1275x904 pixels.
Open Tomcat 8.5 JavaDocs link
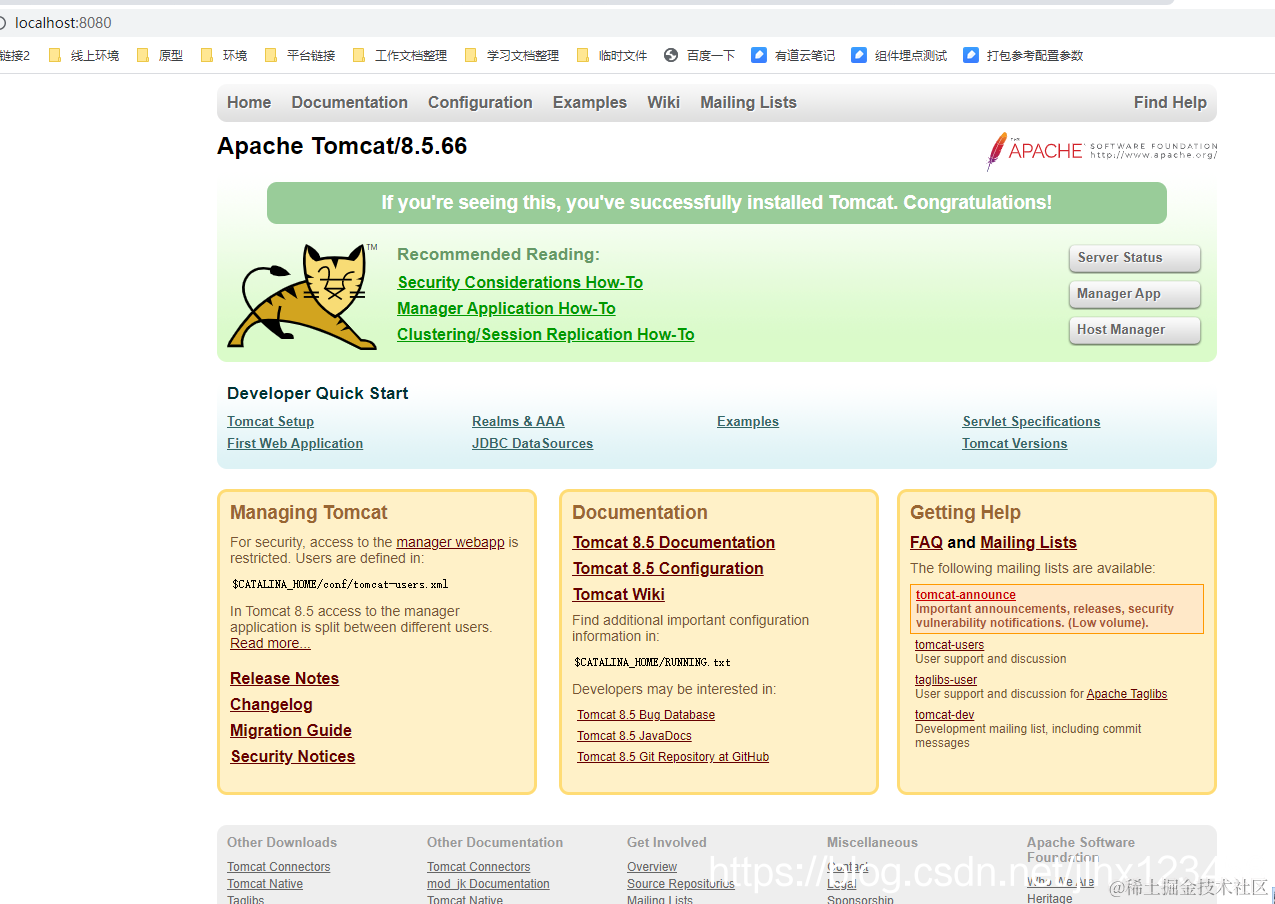[x=634, y=736]
